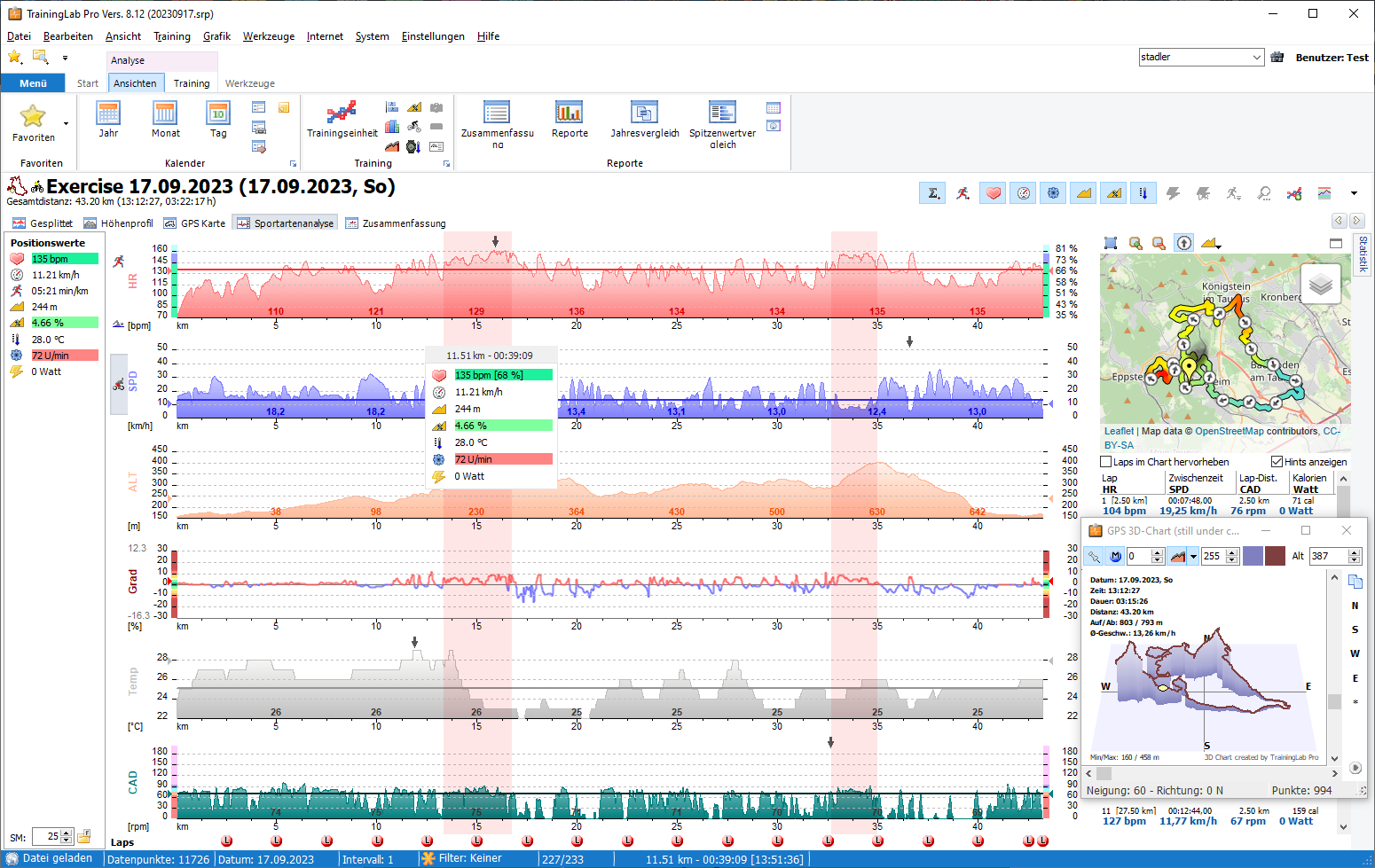1375x868 pixels.
Task: Click the red runner icon in chart toolbar
Action: pos(963,193)
